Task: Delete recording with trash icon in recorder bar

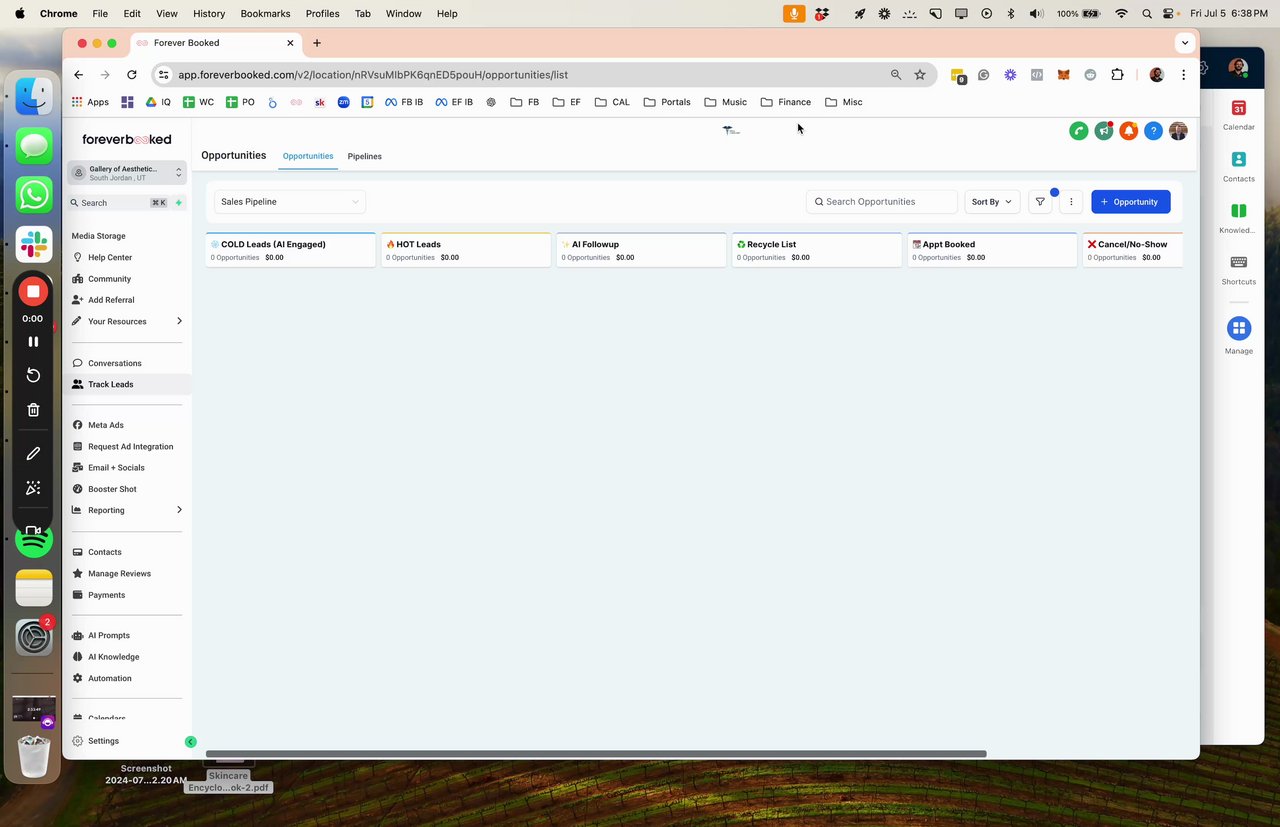Action: click(33, 410)
